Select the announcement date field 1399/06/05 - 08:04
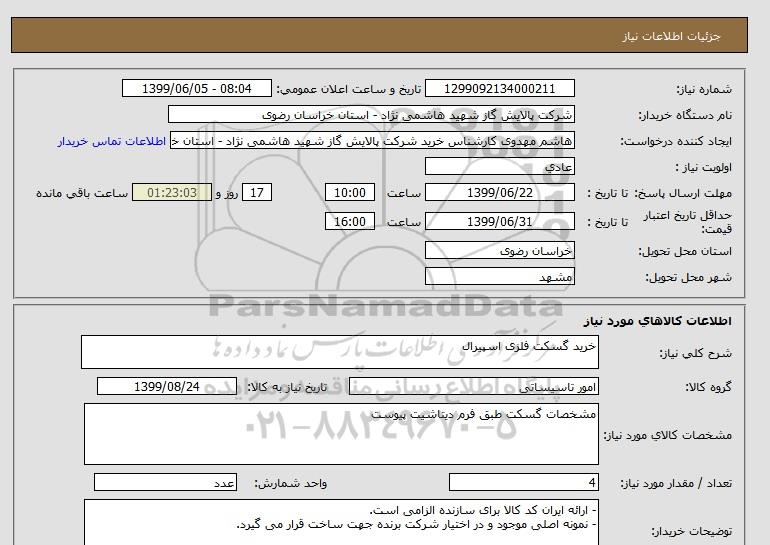The width and height of the screenshot is (770, 545). coord(196,89)
